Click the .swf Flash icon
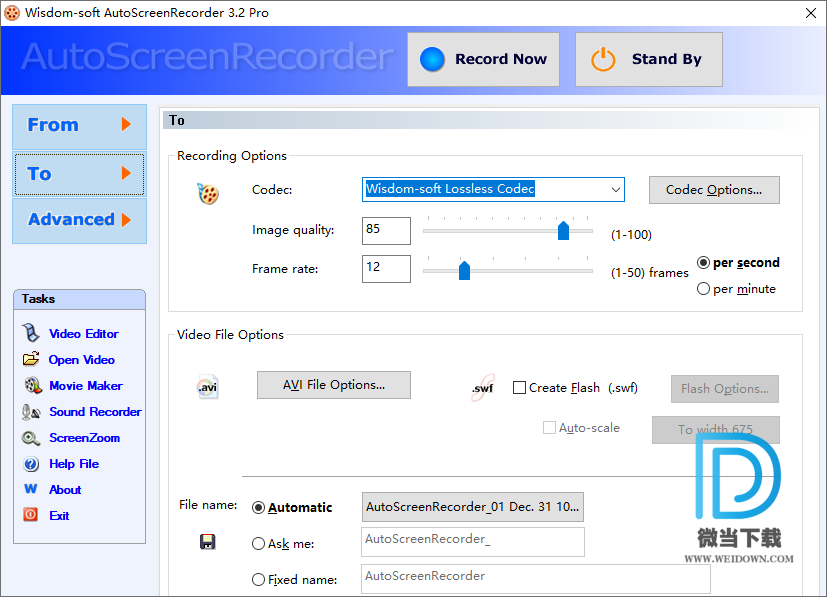The height and width of the screenshot is (597, 827). (x=483, y=388)
